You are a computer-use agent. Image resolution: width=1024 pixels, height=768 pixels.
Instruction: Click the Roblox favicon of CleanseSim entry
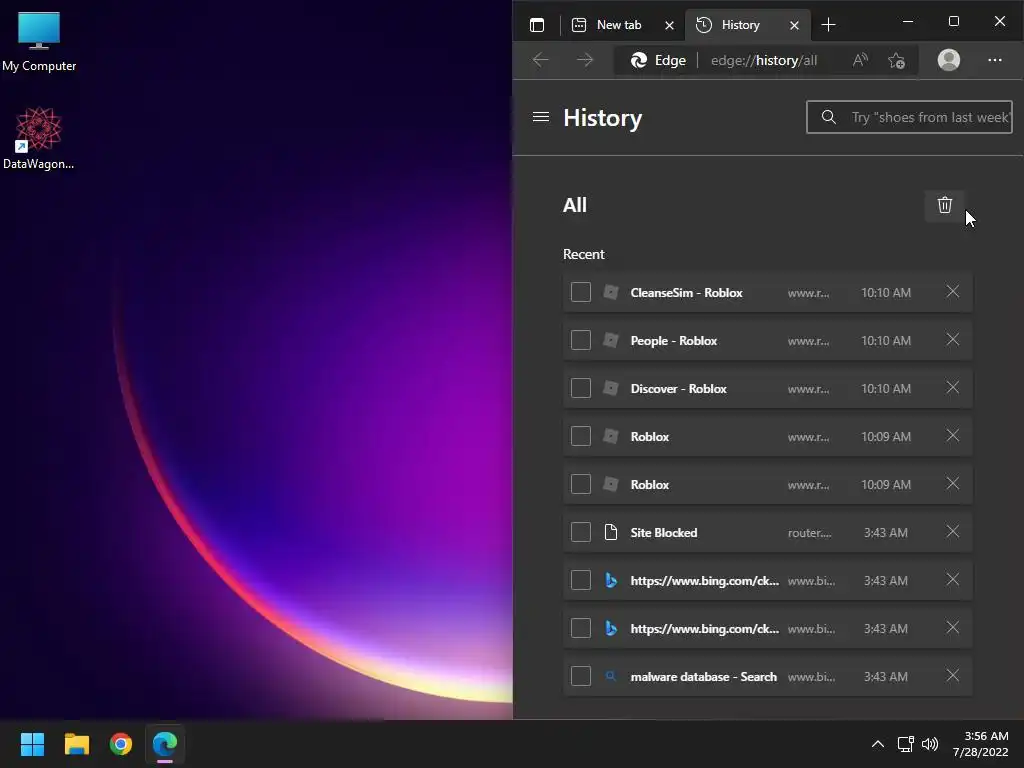point(611,292)
